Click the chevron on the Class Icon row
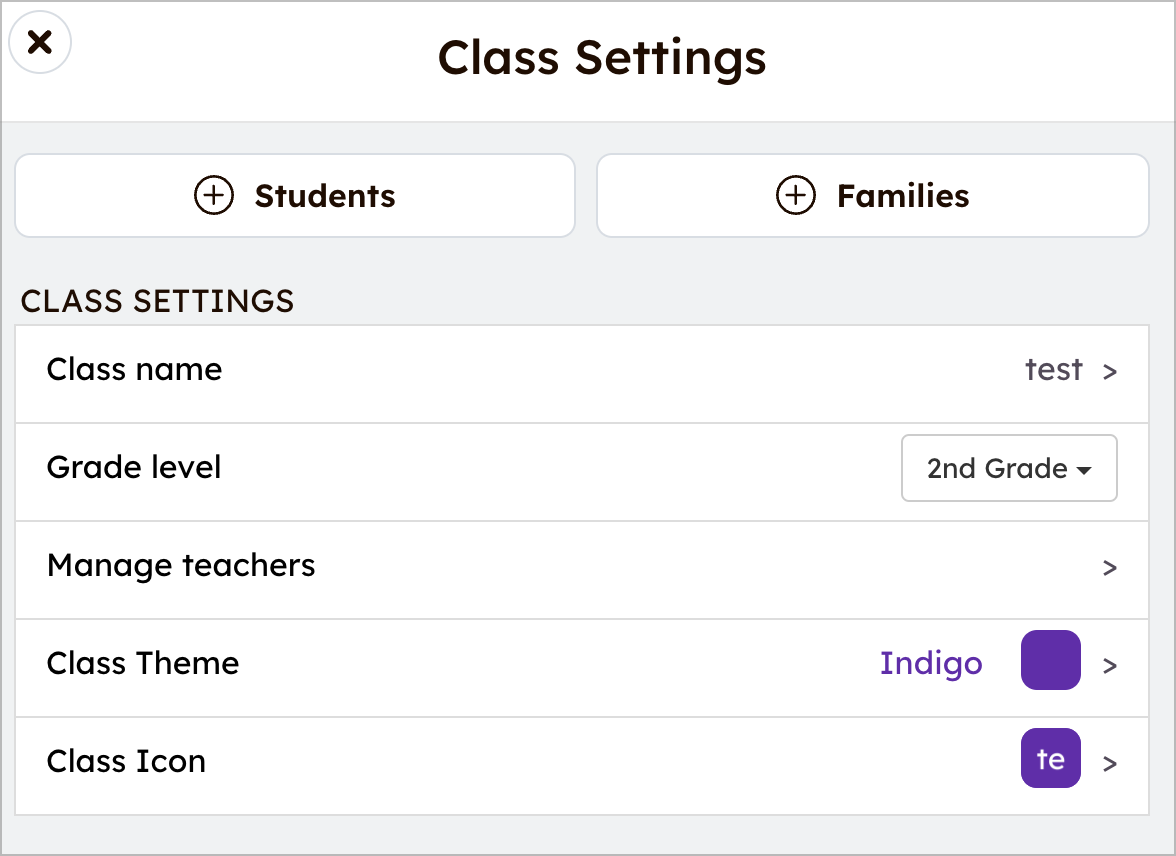 pos(1111,763)
